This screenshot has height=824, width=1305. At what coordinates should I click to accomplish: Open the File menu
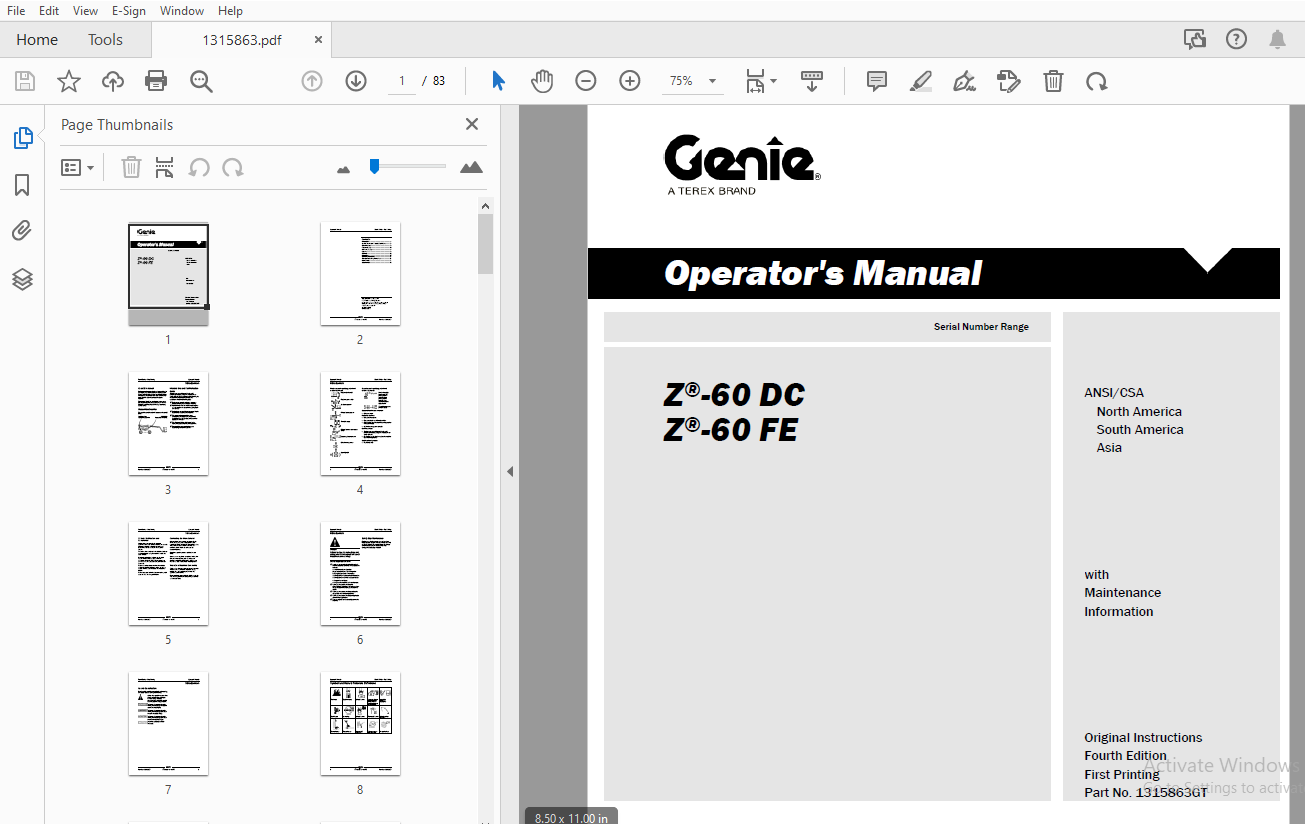pyautogui.click(x=16, y=10)
